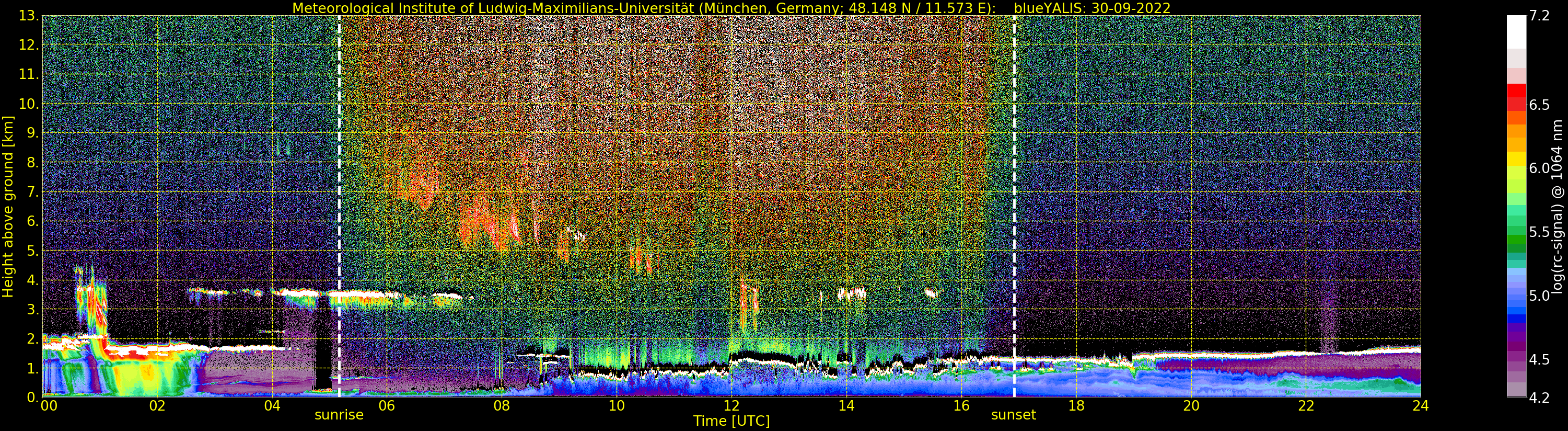Click the 6.5 value on the colorbar

pyautogui.click(x=1539, y=105)
